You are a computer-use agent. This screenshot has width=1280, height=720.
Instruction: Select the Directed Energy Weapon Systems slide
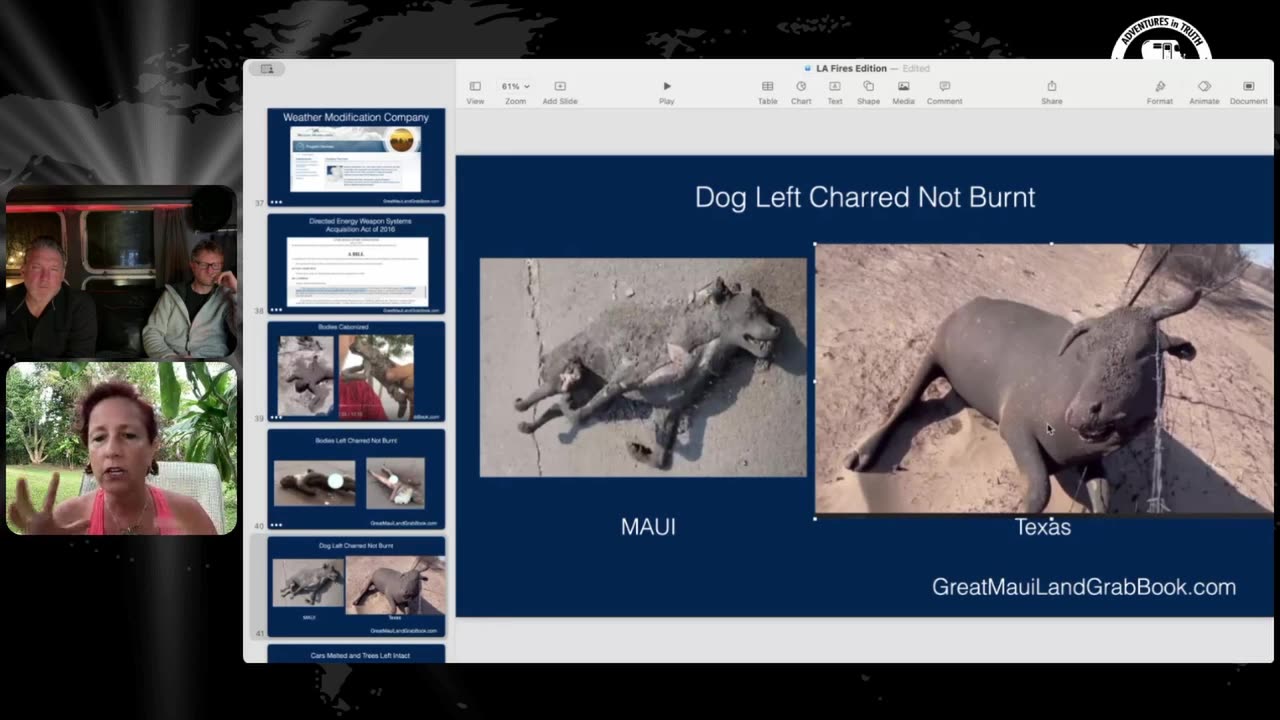356,264
